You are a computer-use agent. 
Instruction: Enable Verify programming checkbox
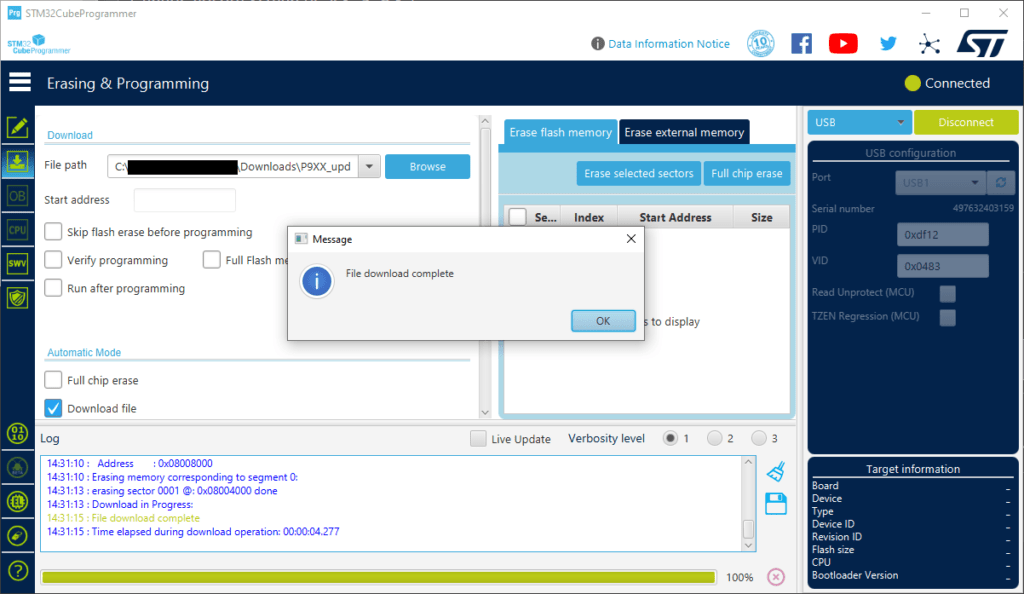click(54, 260)
